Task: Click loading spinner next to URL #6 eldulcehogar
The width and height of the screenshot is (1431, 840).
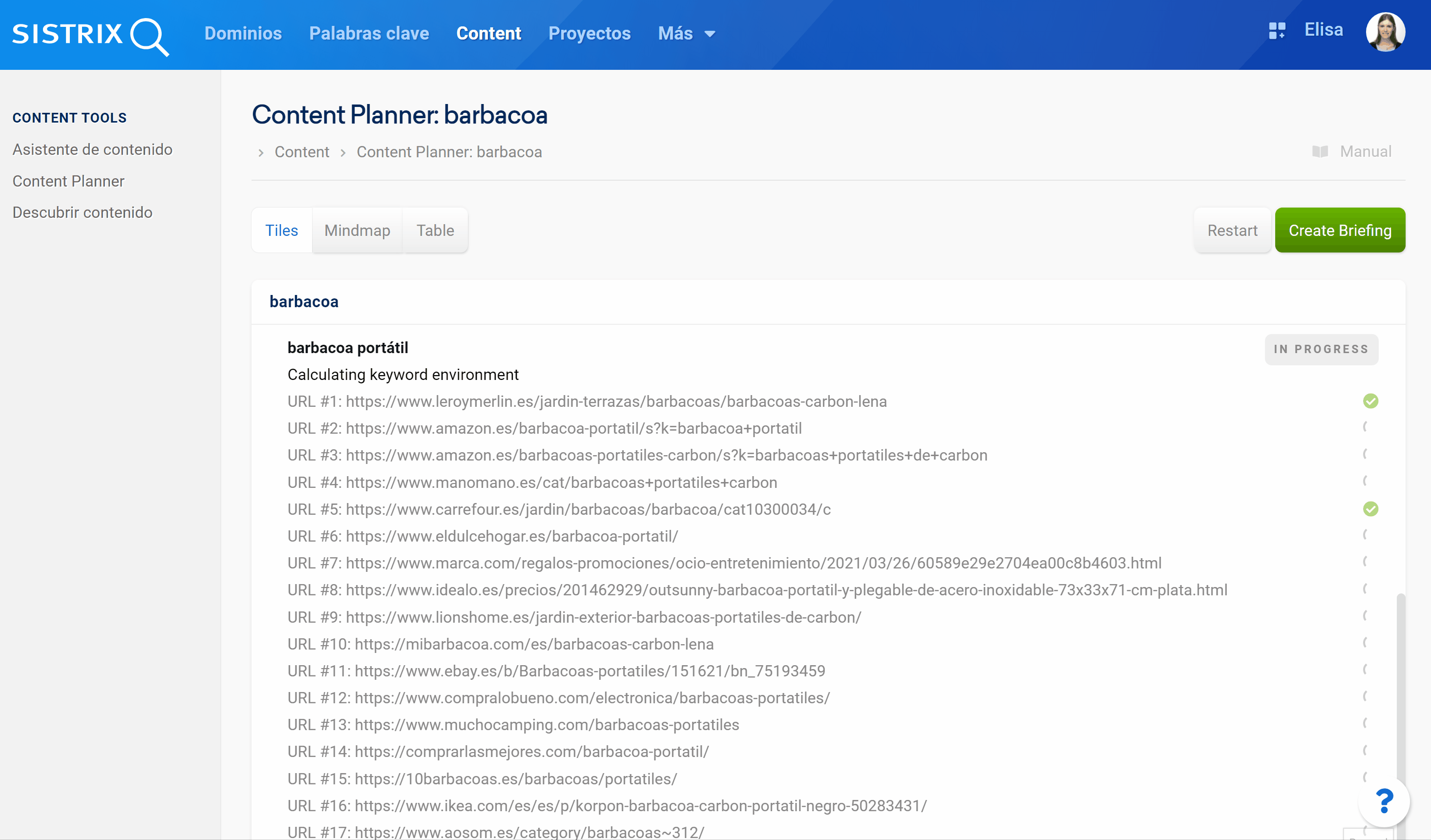Action: point(1365,535)
